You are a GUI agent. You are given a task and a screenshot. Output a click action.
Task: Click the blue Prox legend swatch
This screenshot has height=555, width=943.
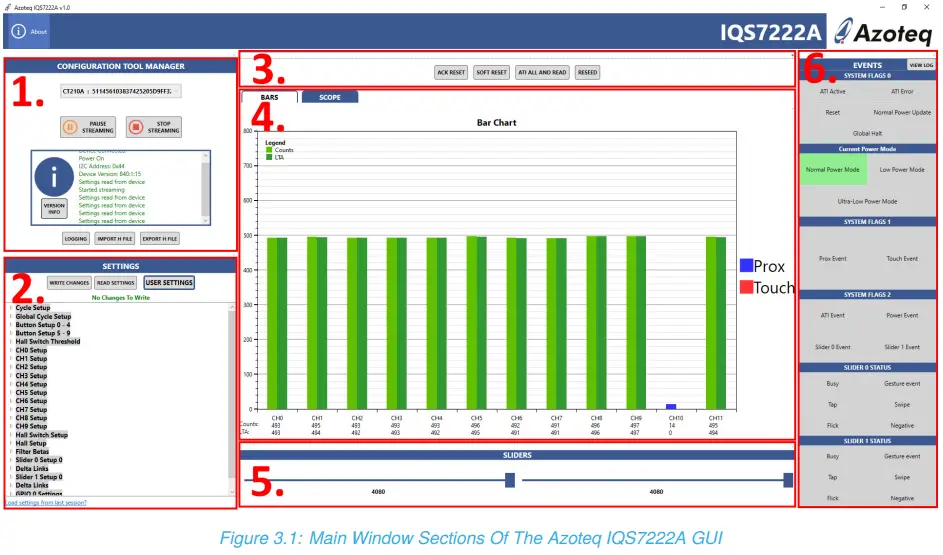(x=746, y=265)
